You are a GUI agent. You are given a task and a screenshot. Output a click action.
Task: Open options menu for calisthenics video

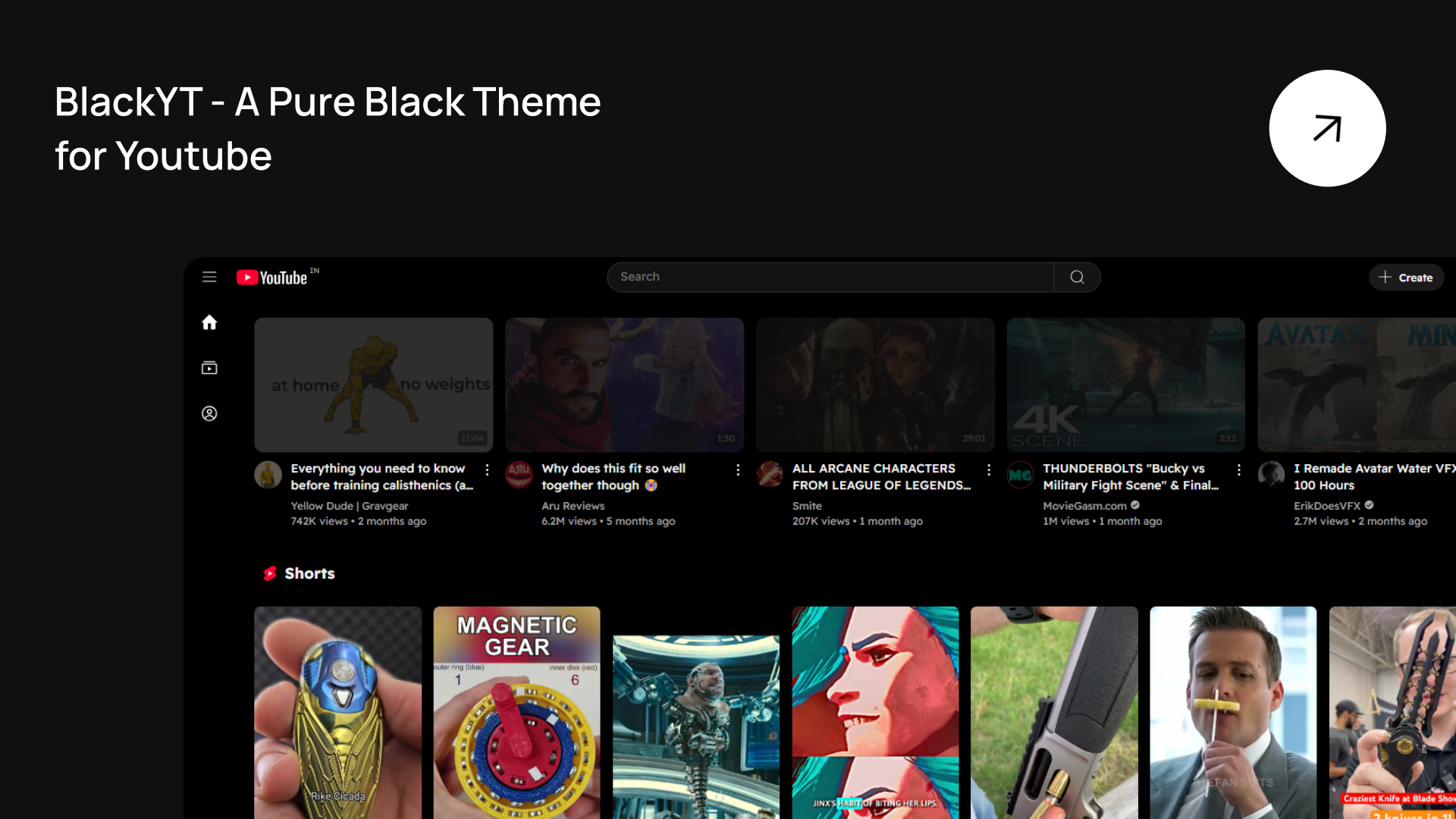(487, 470)
